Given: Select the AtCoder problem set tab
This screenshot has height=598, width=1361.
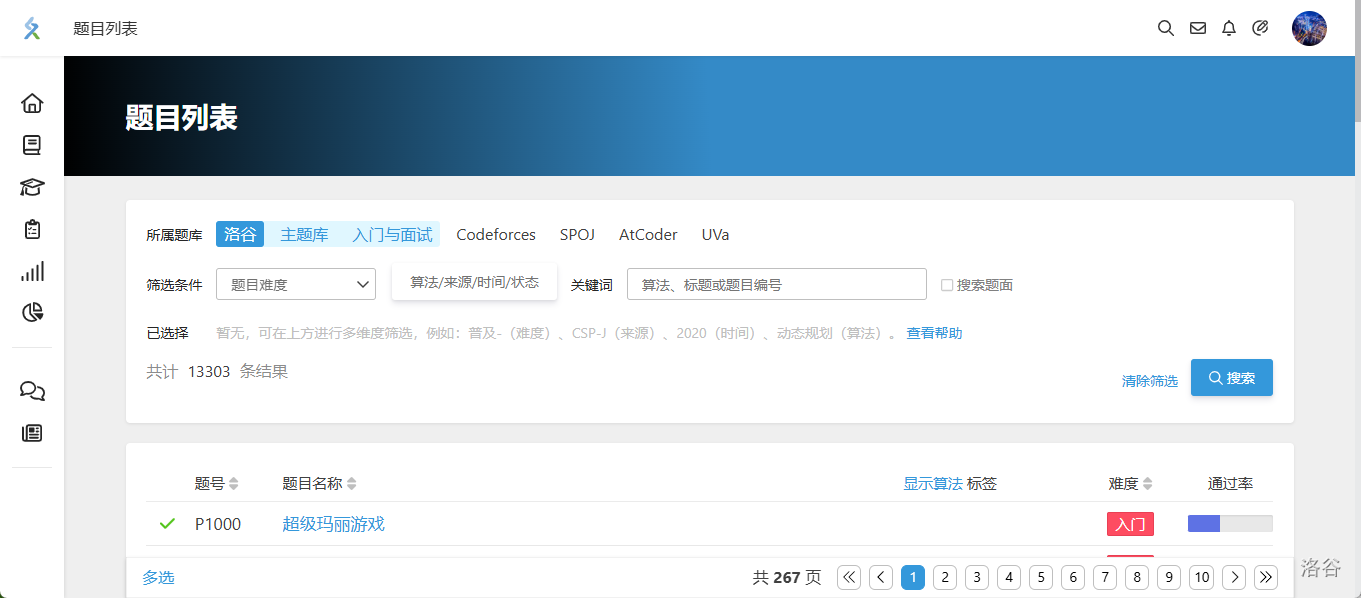Looking at the screenshot, I should pos(648,235).
